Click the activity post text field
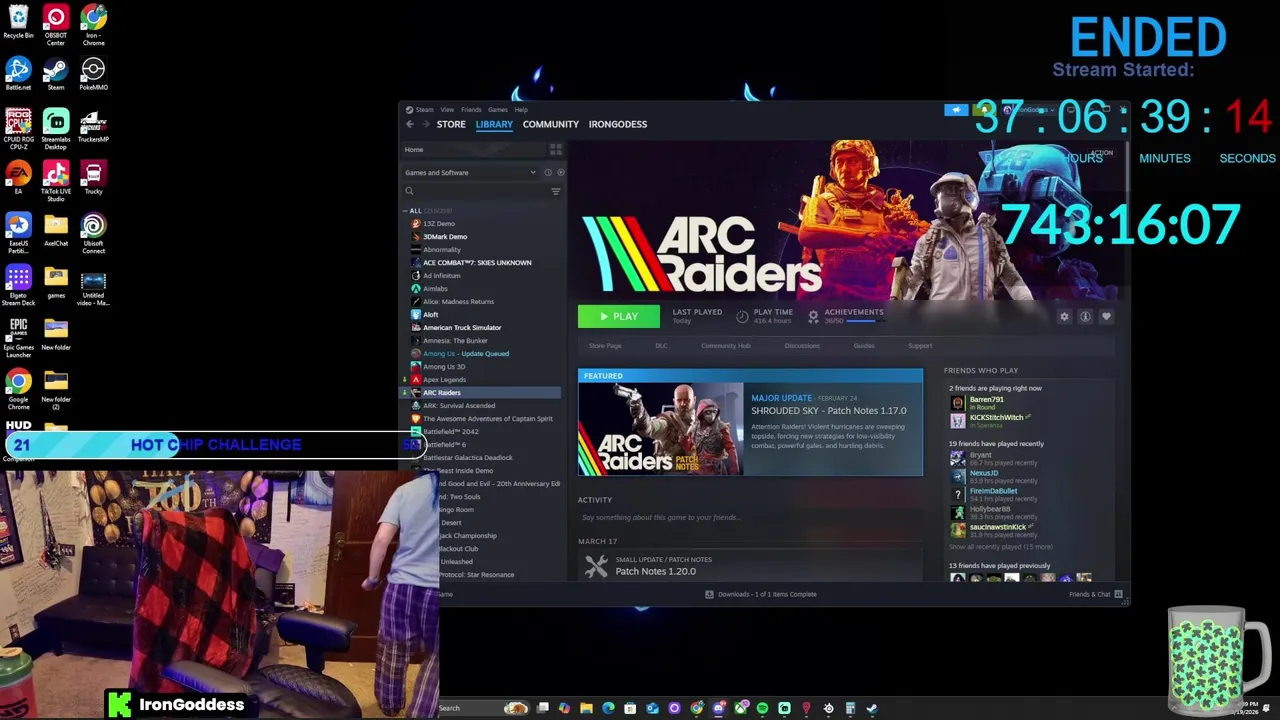The height and width of the screenshot is (720, 1280). tap(750, 517)
